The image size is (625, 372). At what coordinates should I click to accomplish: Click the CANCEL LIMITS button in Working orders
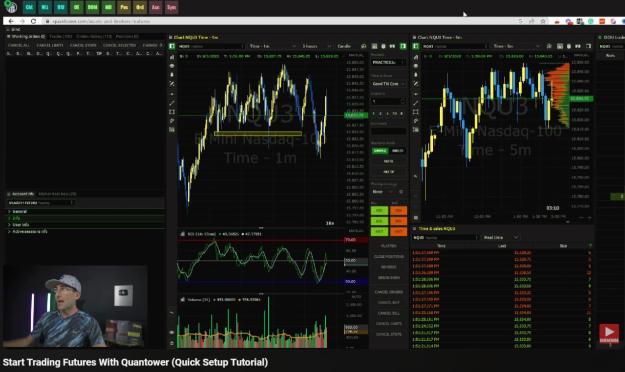pyautogui.click(x=50, y=45)
